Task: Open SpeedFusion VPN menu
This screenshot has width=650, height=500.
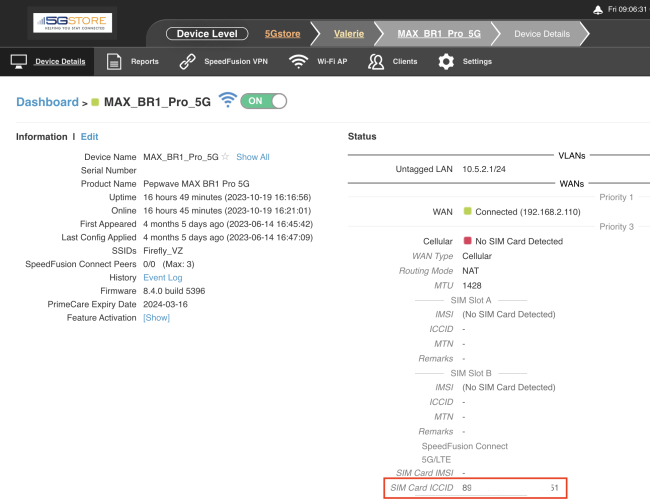Action: (236, 61)
